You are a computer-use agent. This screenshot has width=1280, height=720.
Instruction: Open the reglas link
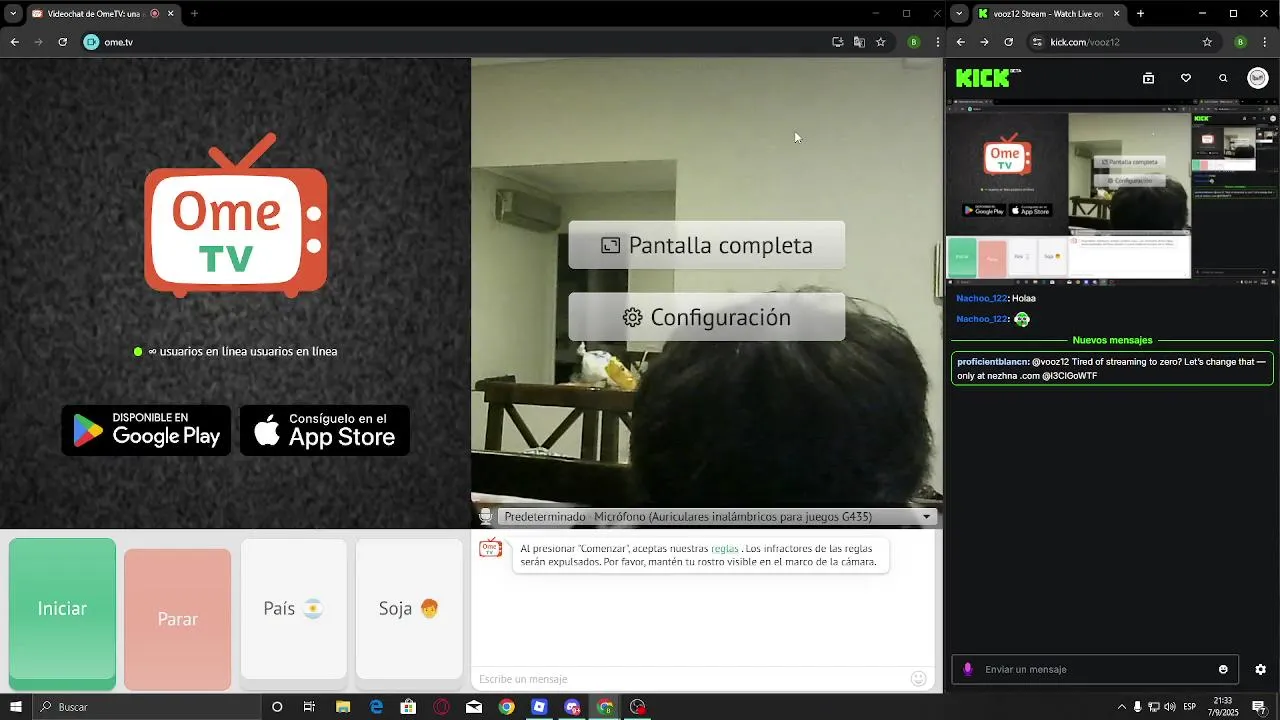coord(724,549)
